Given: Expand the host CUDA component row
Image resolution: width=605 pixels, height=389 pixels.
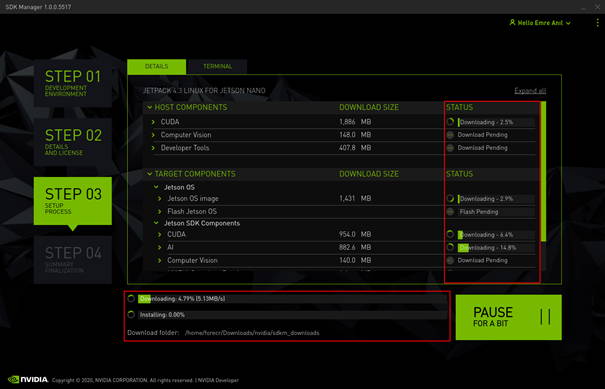Looking at the screenshot, I should coord(153,122).
